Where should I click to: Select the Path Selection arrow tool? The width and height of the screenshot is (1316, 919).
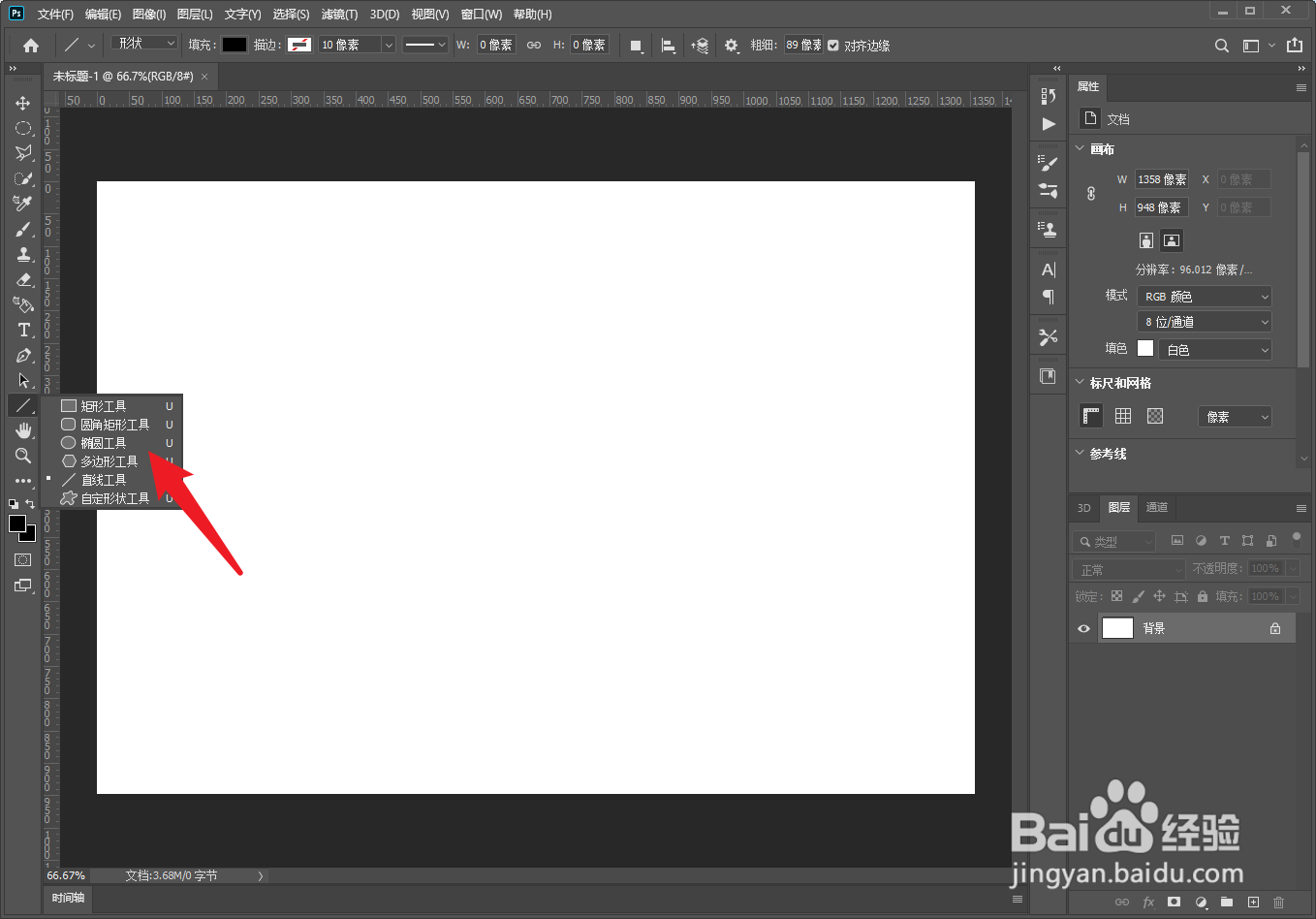[23, 380]
